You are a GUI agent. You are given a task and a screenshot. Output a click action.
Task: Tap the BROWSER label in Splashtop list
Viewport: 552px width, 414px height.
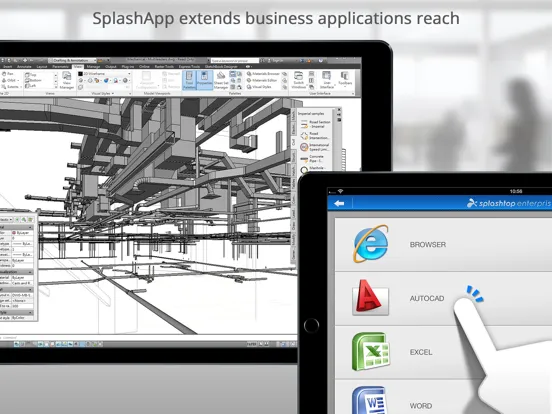[427, 245]
